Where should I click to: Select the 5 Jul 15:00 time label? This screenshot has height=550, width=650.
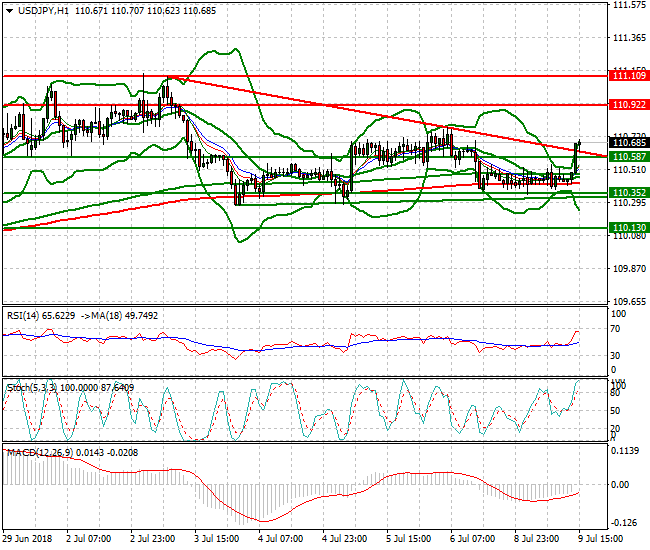[408, 539]
